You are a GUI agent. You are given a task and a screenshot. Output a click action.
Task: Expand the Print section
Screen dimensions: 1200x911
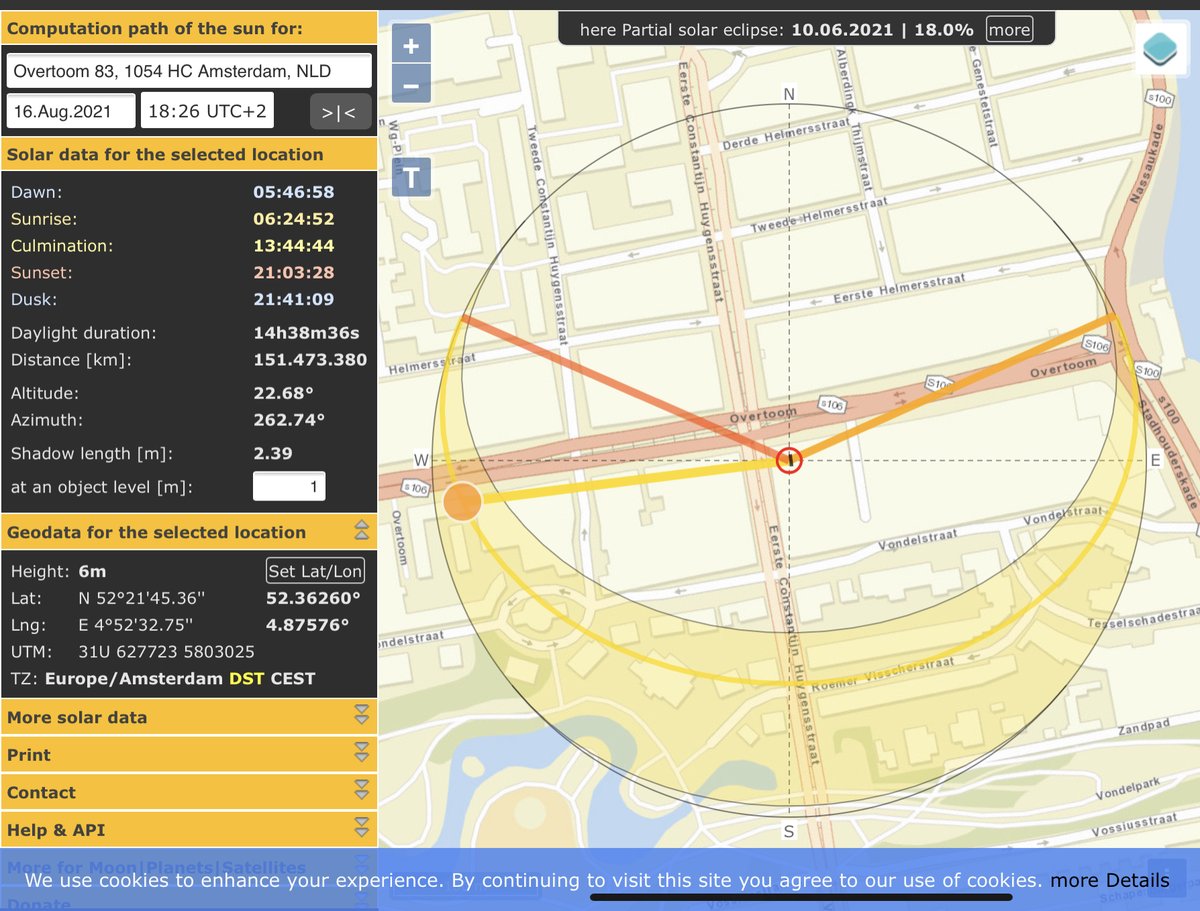tap(188, 755)
